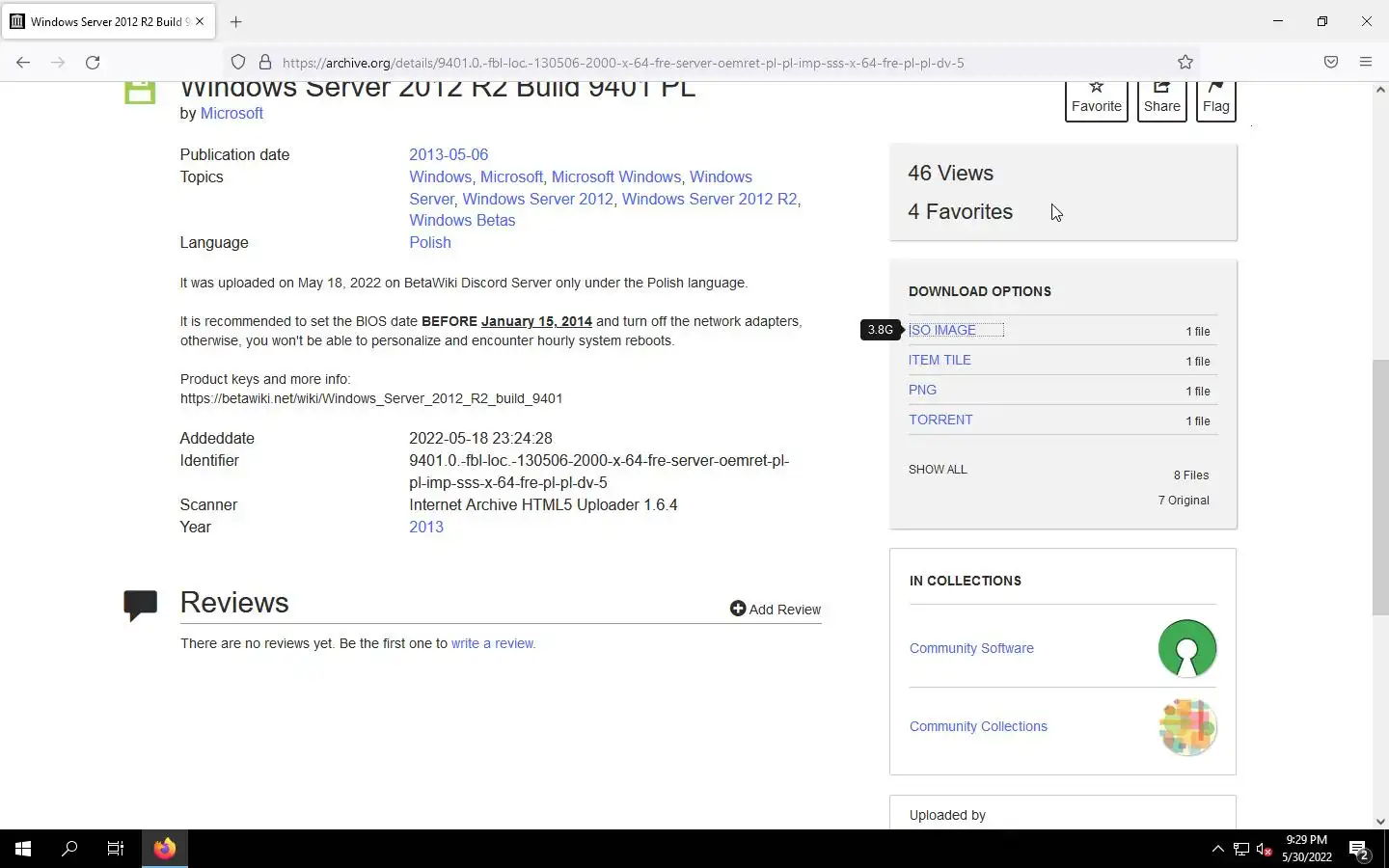Click the green software floppy disk icon
This screenshot has height=868, width=1389.
coord(140,92)
